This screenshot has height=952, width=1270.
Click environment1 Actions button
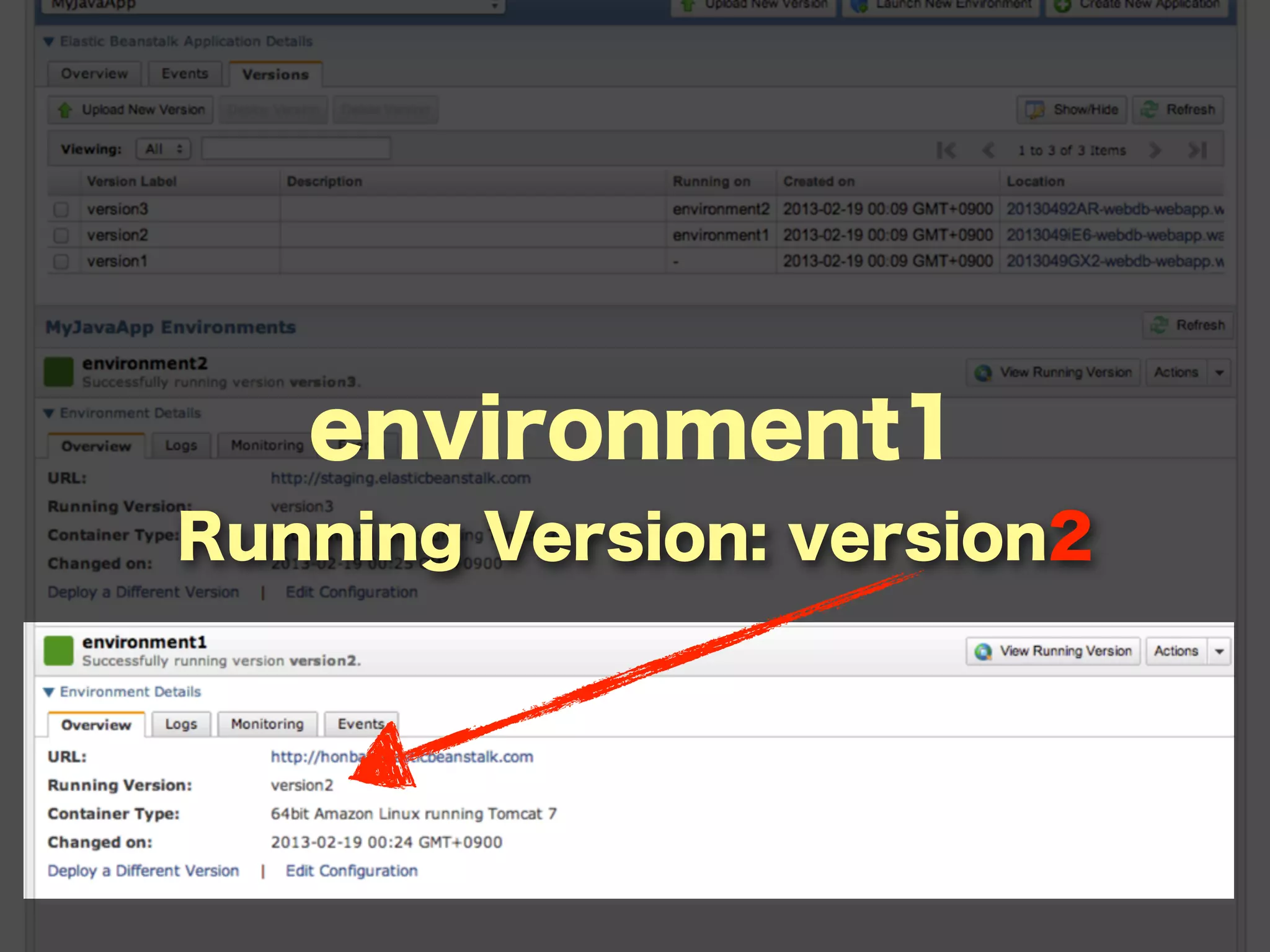(x=1176, y=651)
